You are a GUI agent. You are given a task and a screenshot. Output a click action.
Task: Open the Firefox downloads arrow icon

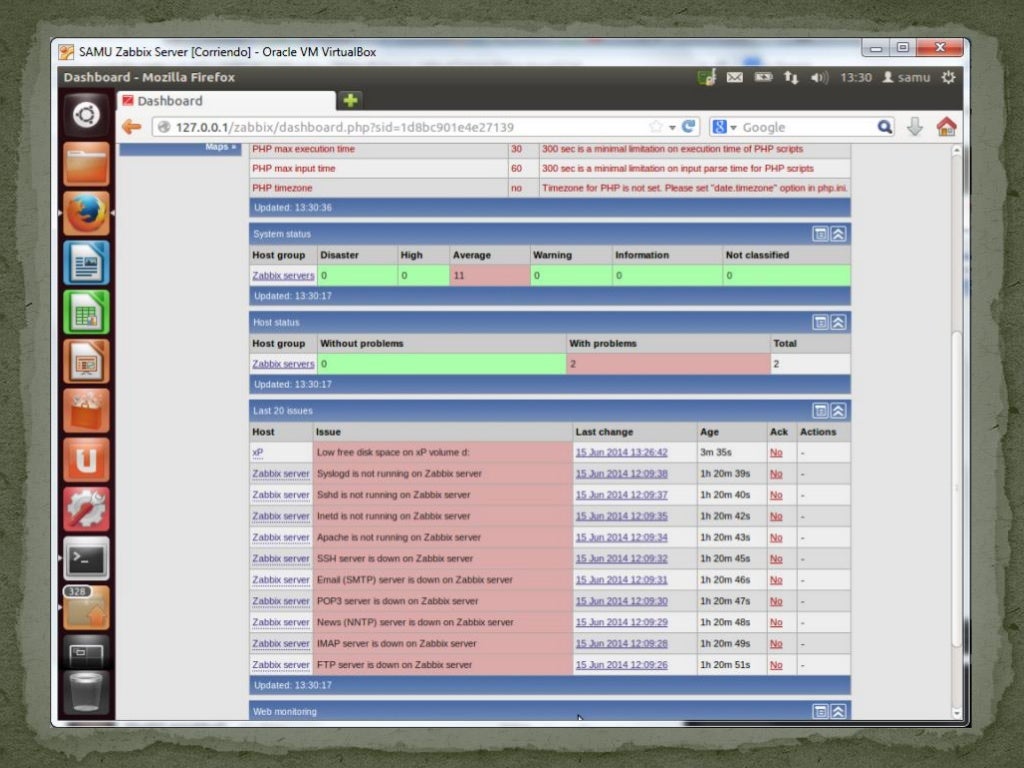tap(914, 127)
